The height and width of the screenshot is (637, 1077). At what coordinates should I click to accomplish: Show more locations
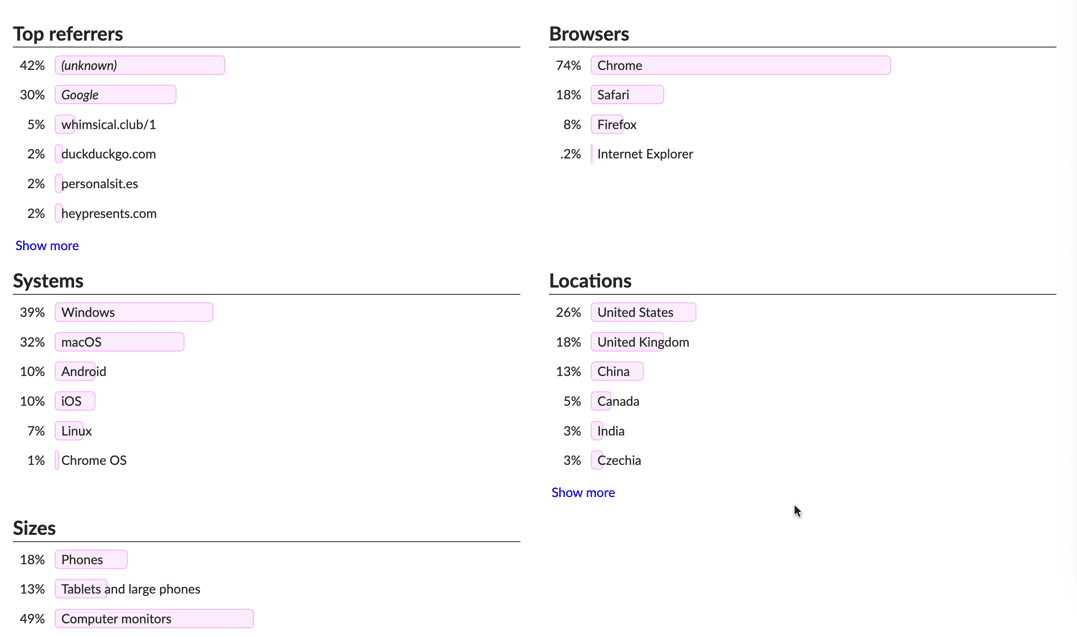583,492
